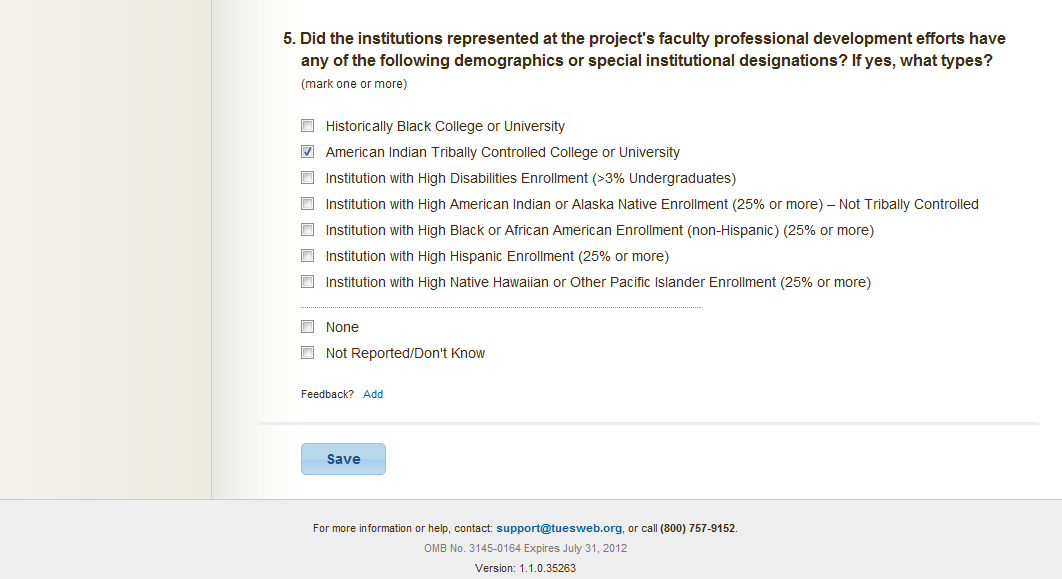Enable High American Indian or Alaska Native checkbox

point(307,204)
